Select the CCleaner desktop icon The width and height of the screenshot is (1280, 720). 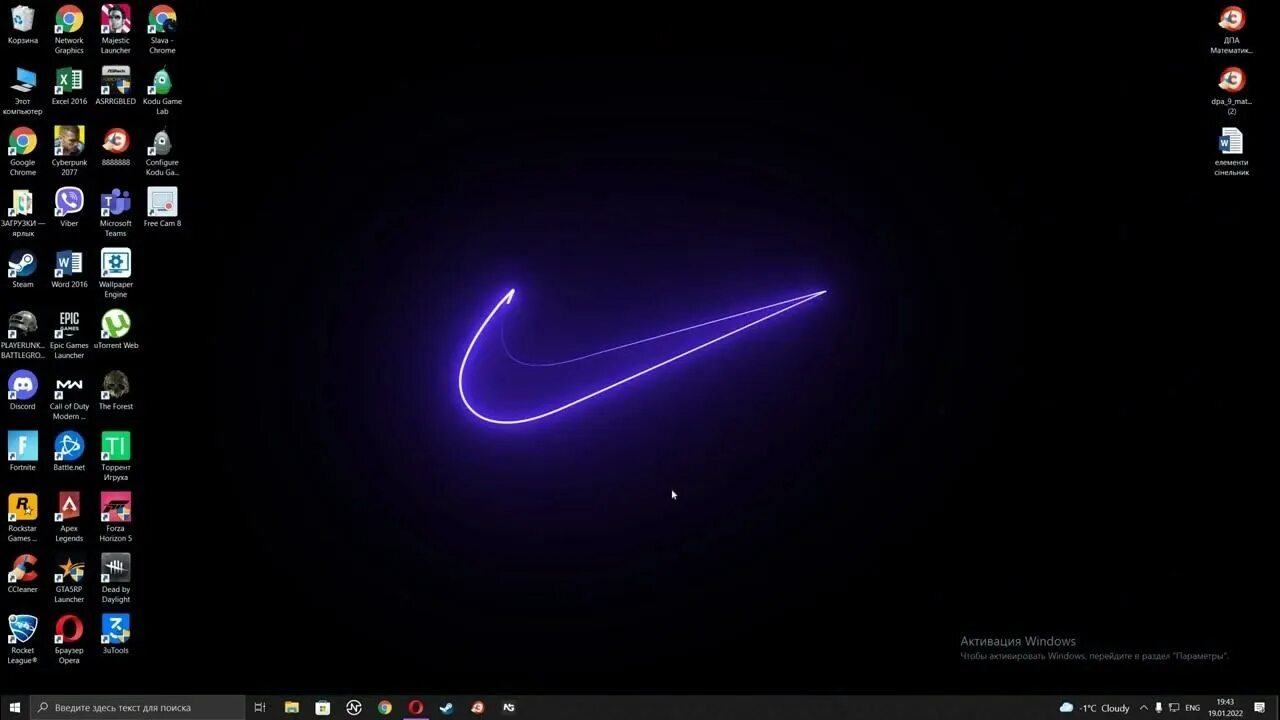click(x=22, y=574)
